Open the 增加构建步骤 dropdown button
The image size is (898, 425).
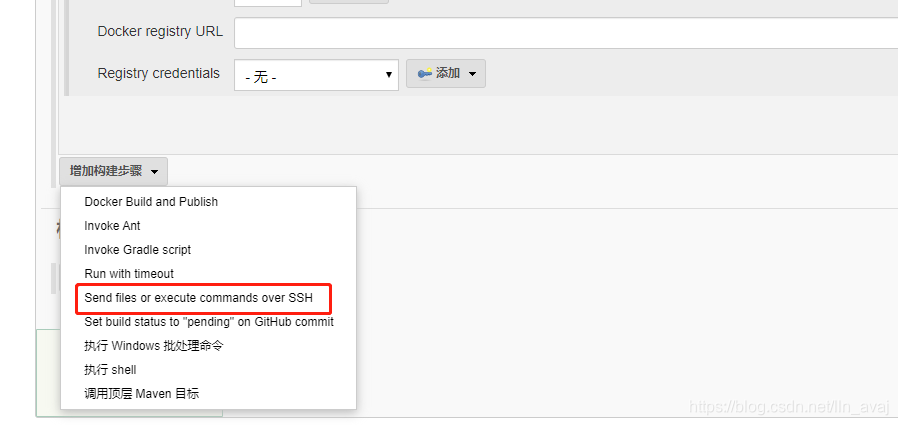click(113, 171)
